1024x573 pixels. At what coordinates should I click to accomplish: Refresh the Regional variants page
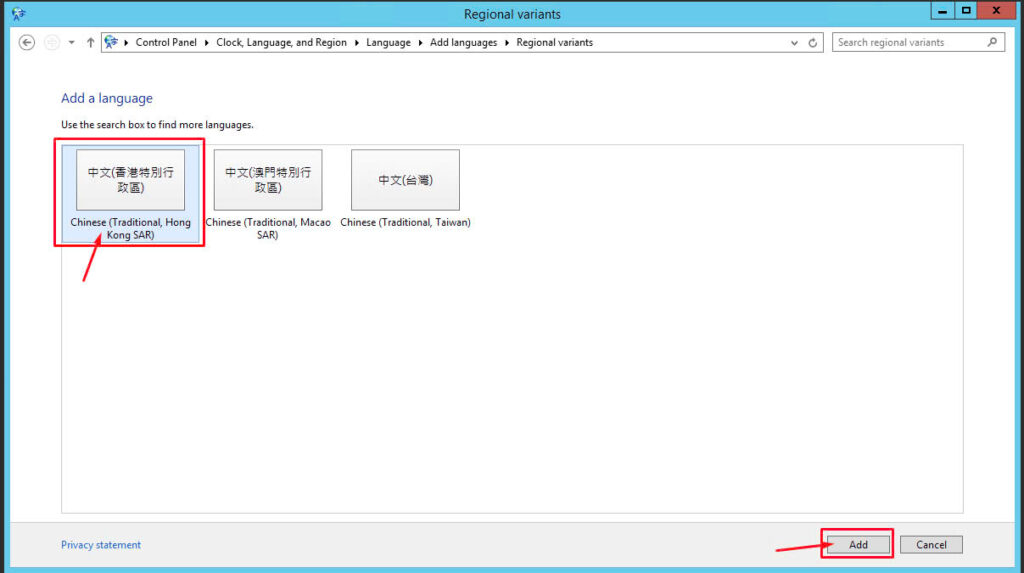pyautogui.click(x=812, y=42)
